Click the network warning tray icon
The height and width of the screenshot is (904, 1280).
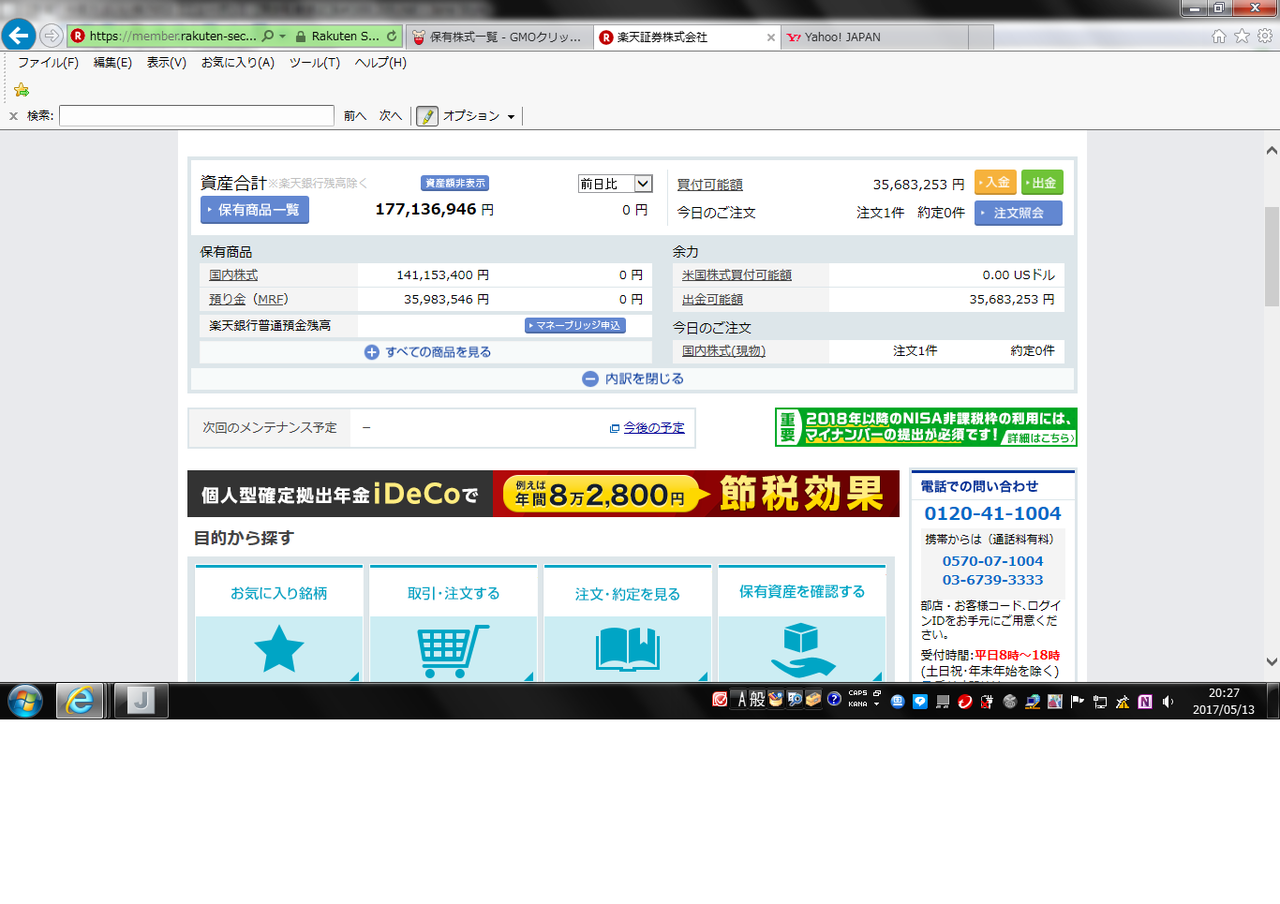pyautogui.click(x=1122, y=701)
